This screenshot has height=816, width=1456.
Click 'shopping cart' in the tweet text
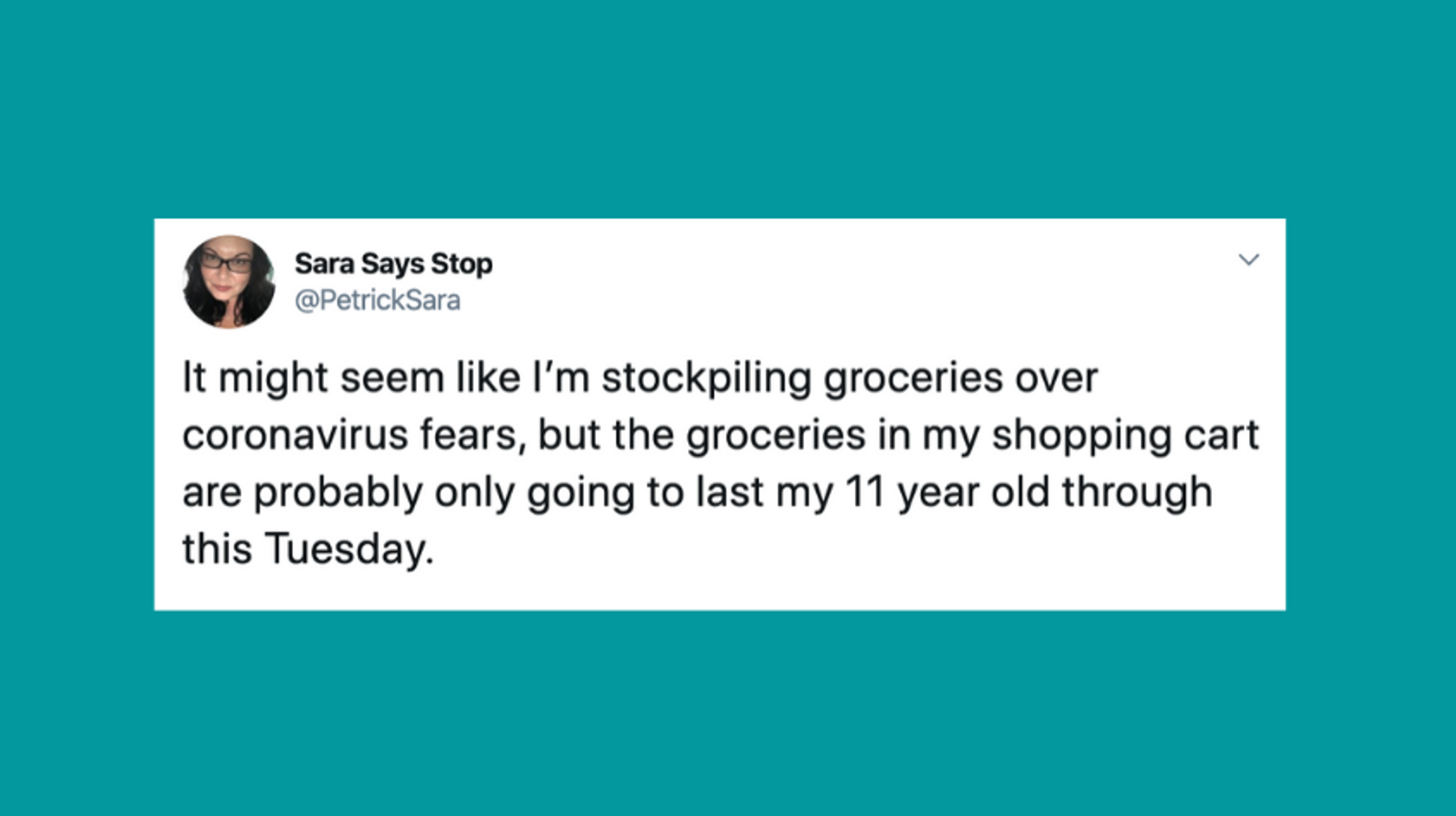click(1125, 435)
